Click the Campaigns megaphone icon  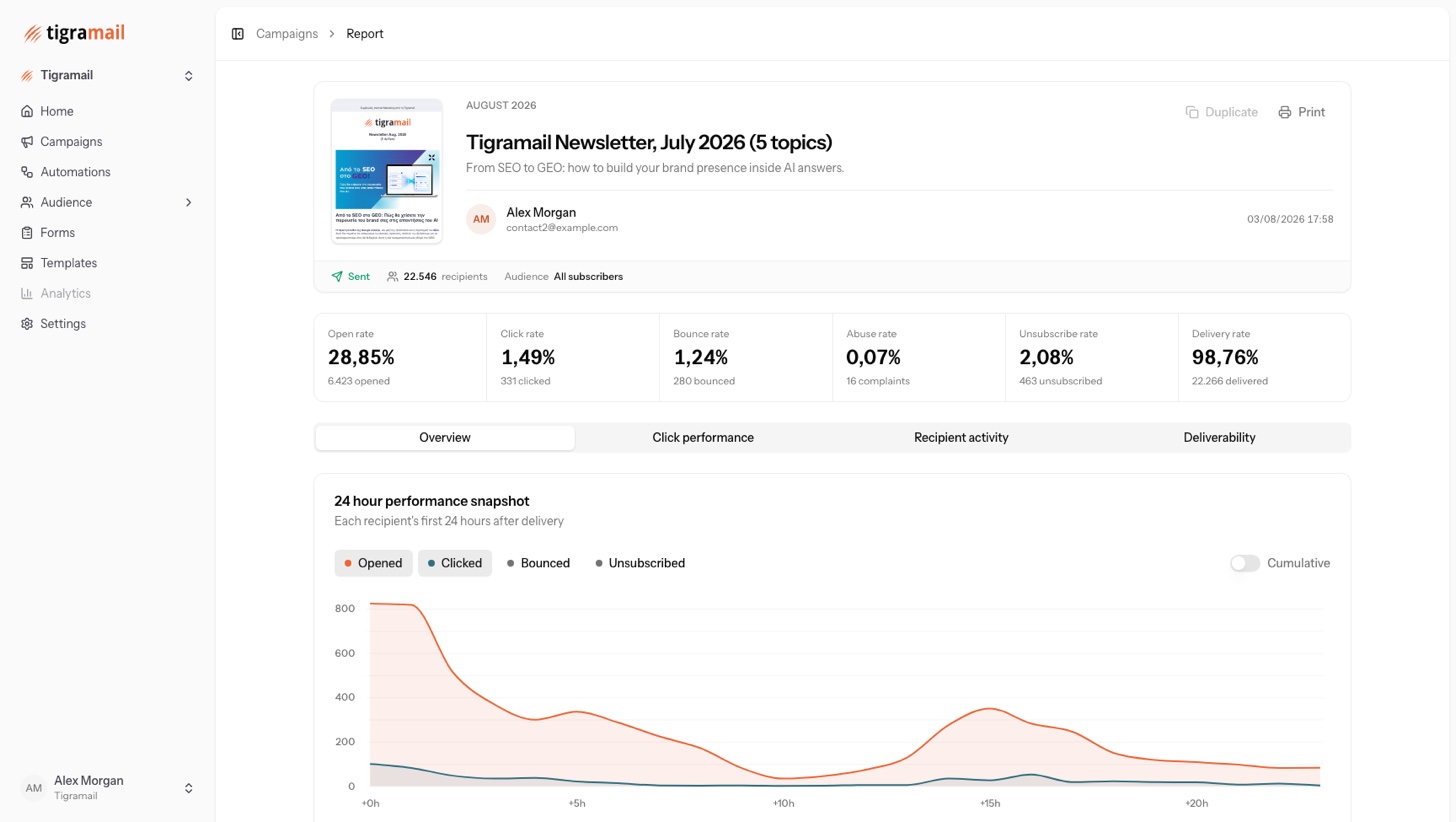[x=27, y=142]
